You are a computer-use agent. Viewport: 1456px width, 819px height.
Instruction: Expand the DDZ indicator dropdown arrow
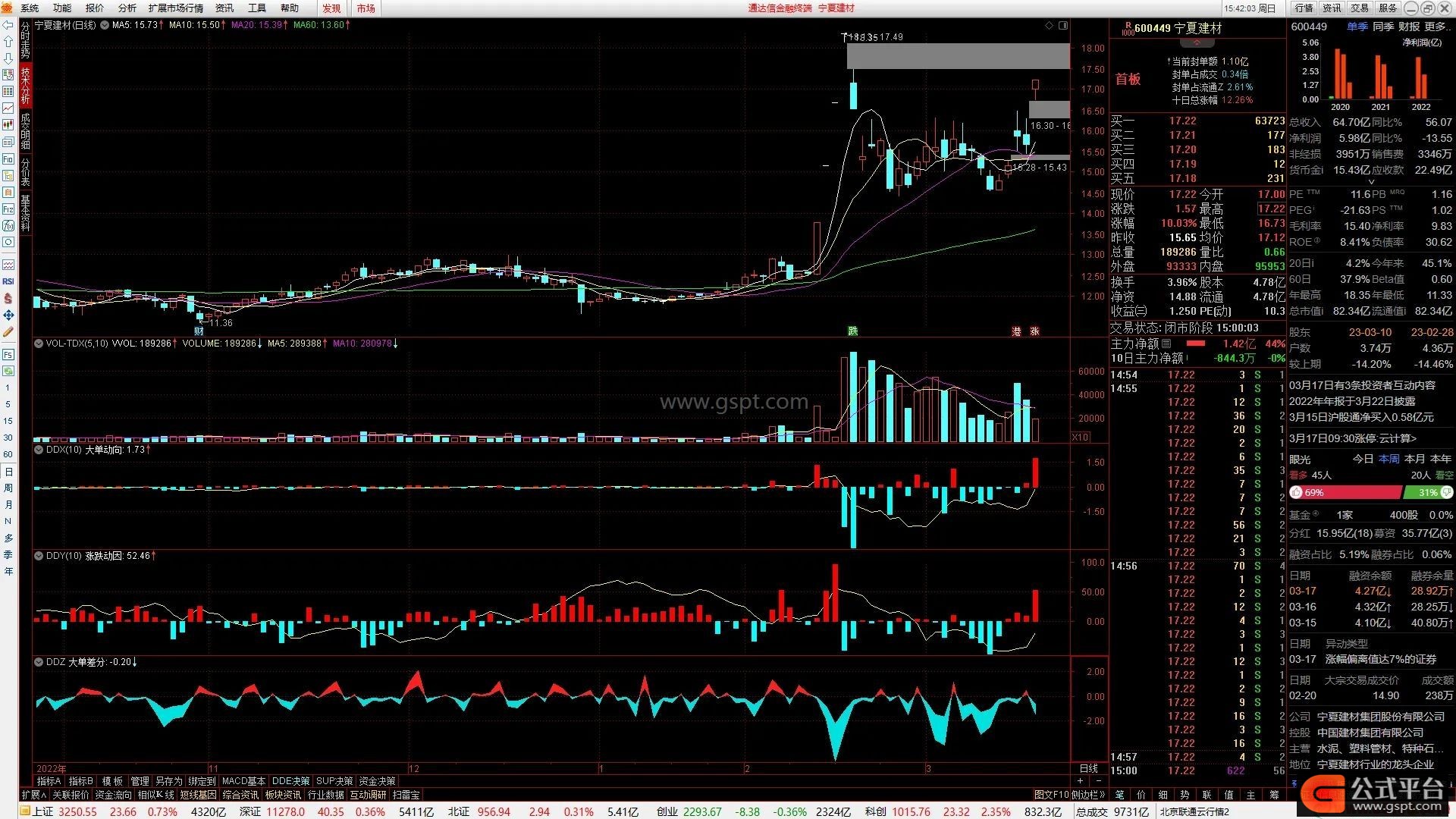(39, 662)
